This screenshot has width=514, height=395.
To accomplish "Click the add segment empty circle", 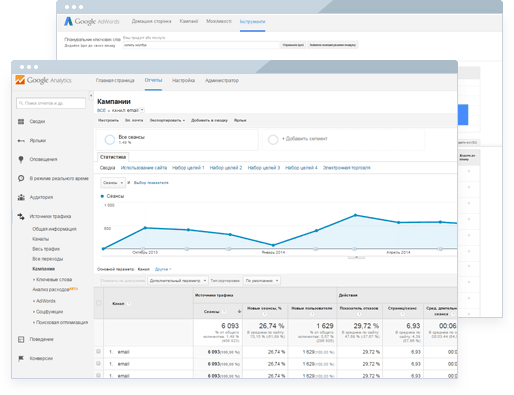I will click(x=273, y=140).
